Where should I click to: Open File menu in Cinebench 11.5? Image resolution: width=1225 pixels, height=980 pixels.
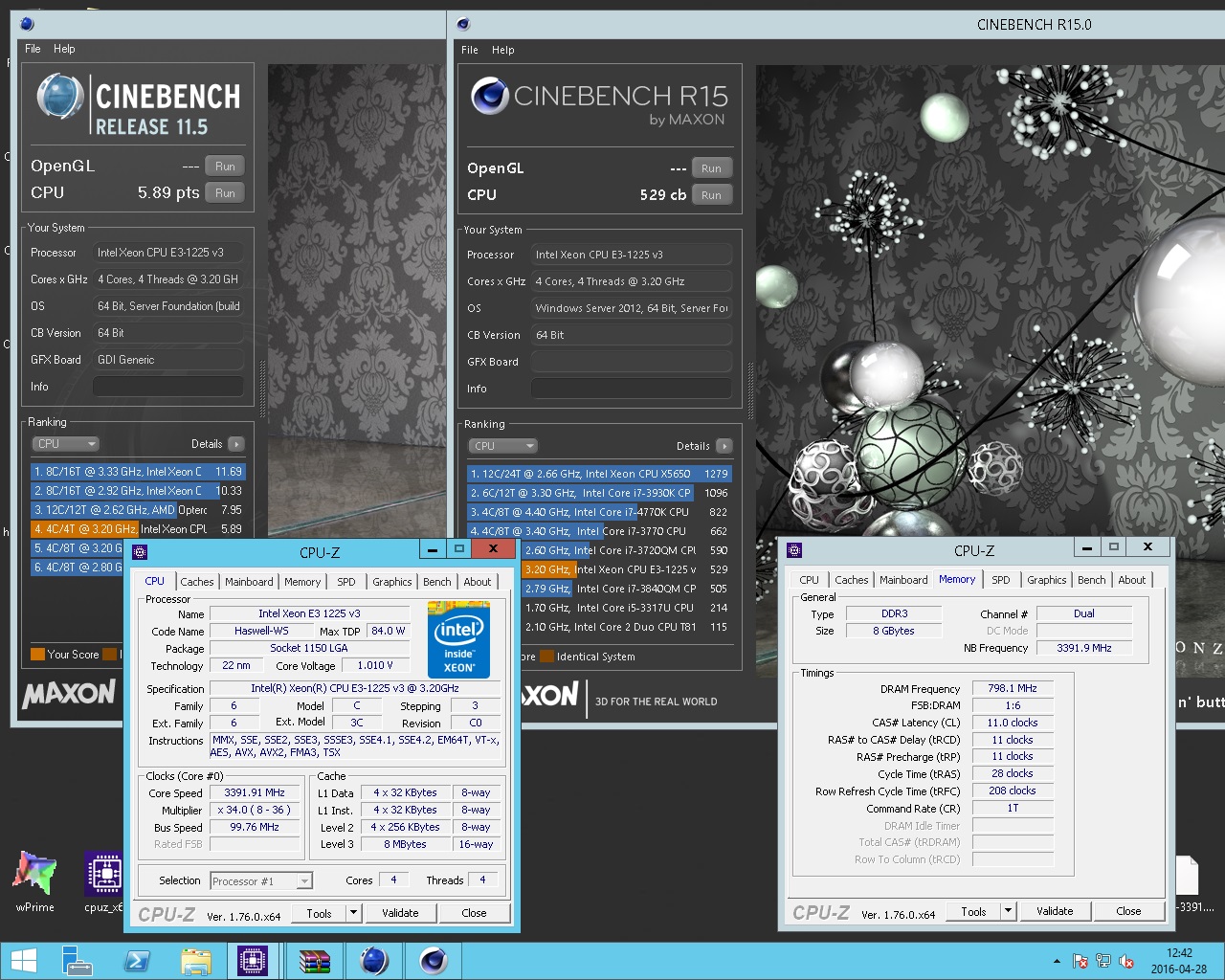coord(33,49)
